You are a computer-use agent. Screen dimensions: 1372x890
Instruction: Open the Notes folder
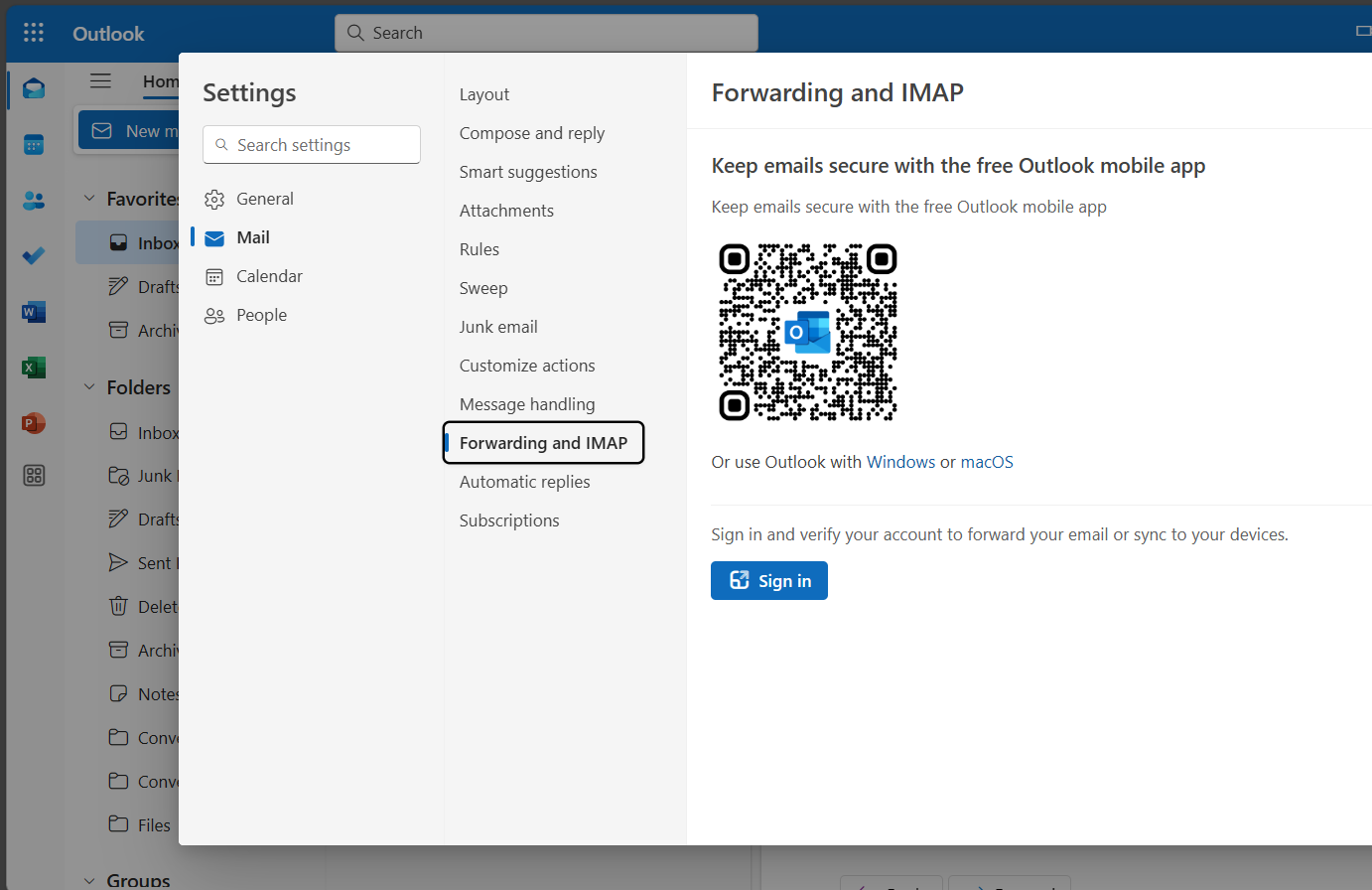tap(127, 694)
